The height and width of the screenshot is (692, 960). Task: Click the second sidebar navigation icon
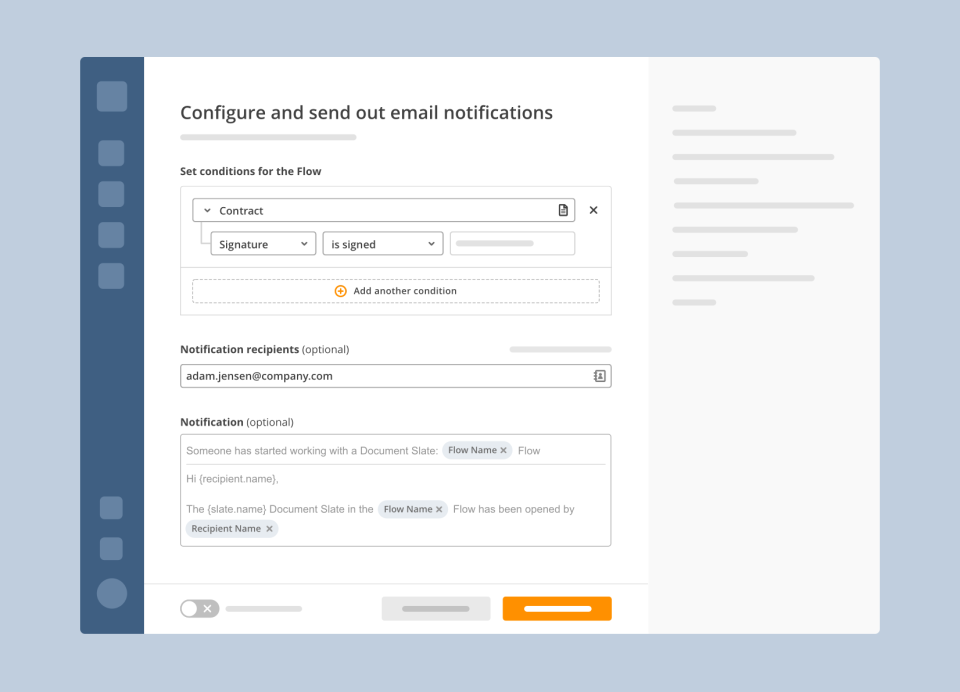111,153
